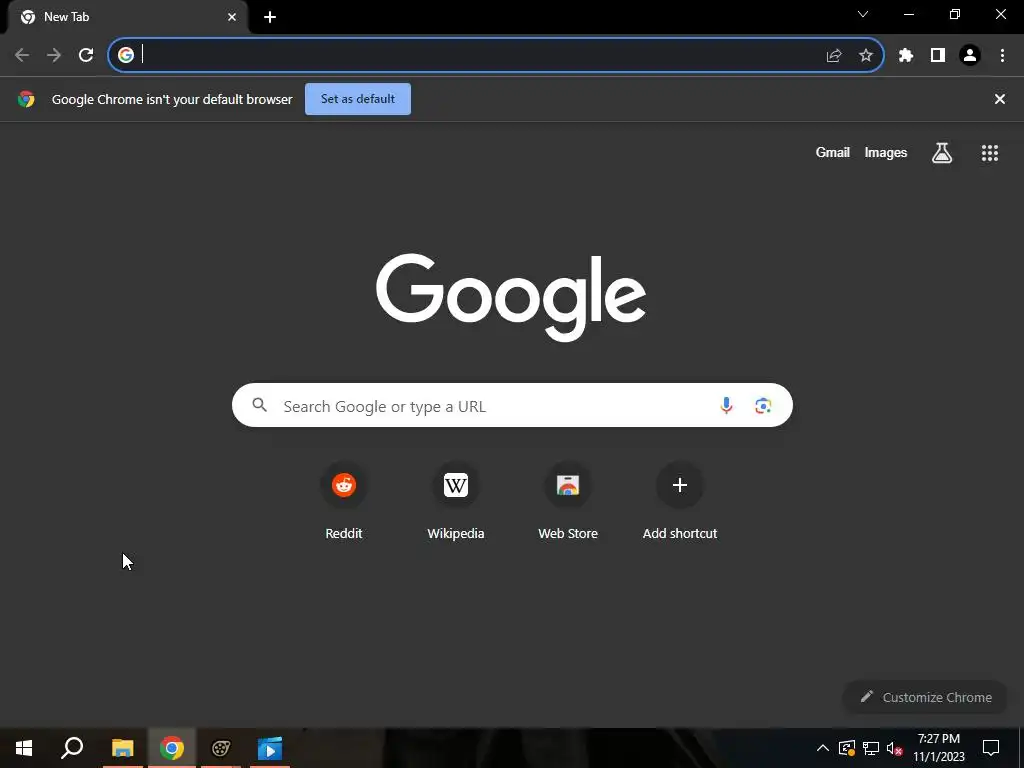
Task: Open the profile avatar menu
Action: 970,56
